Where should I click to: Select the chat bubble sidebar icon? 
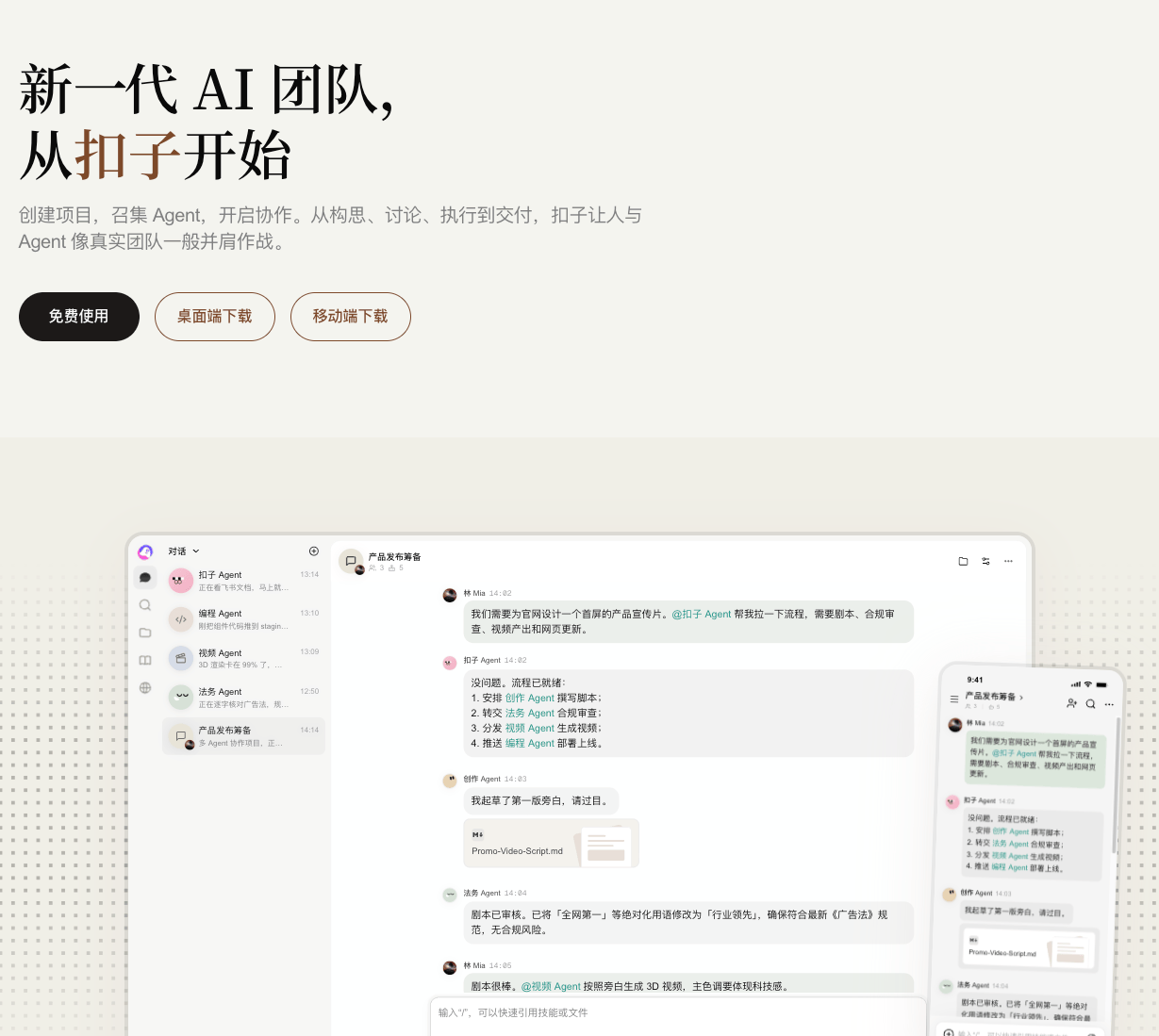click(x=145, y=578)
